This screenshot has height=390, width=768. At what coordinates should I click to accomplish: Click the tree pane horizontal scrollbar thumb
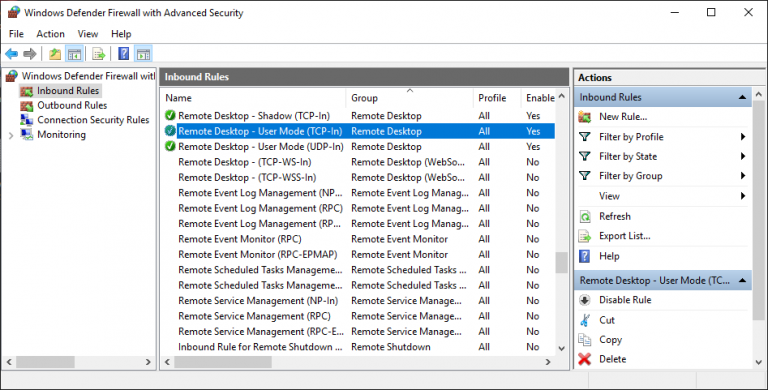45,362
